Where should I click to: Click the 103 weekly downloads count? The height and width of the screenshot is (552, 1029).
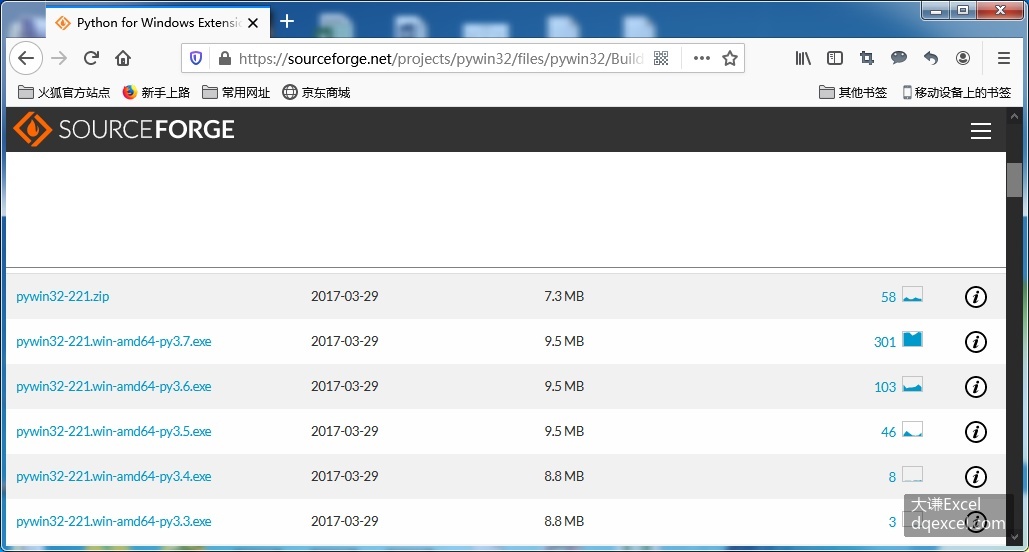885,387
